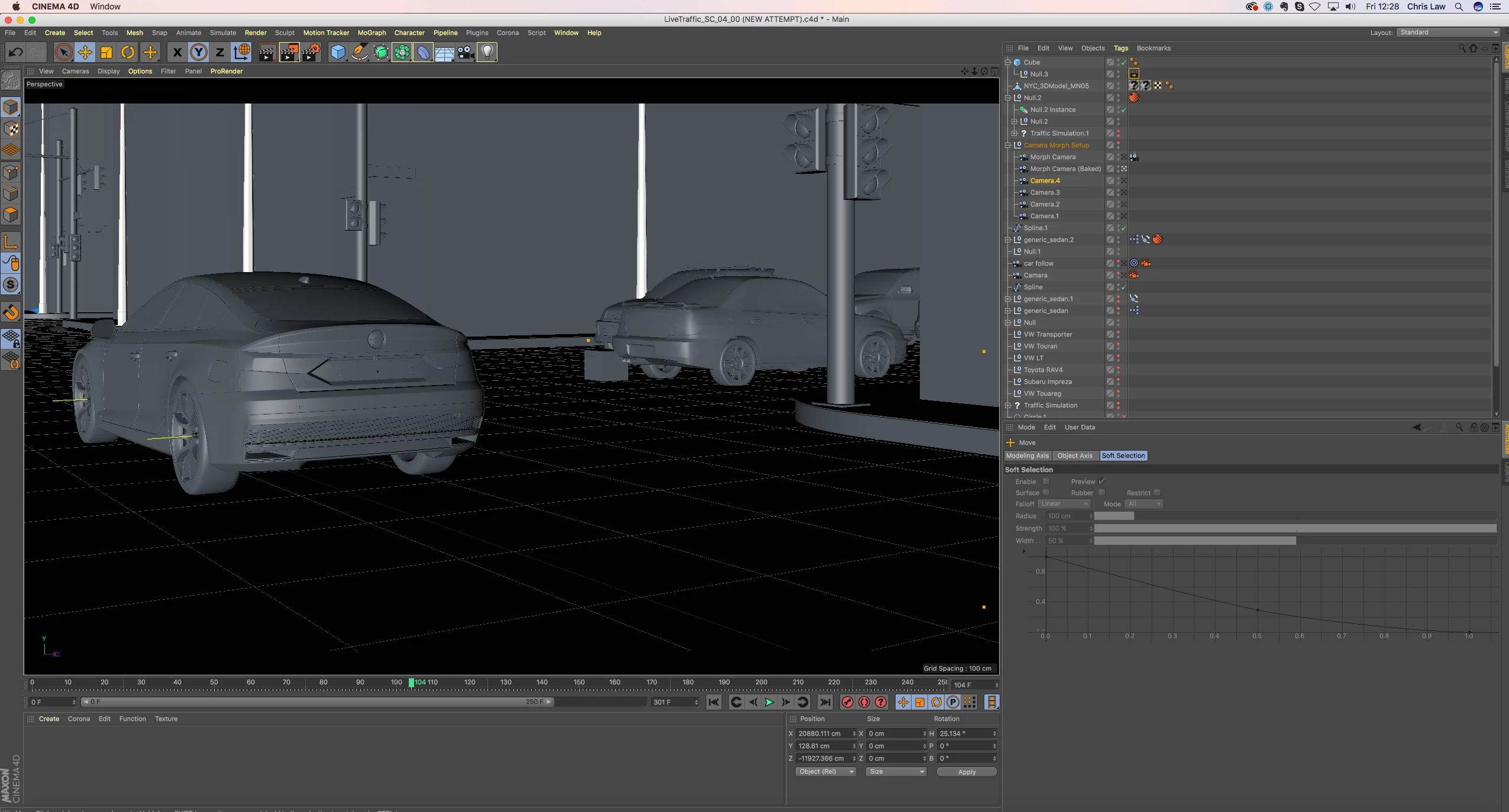1509x812 pixels.
Task: Click the Position X value field
Action: coord(823,733)
